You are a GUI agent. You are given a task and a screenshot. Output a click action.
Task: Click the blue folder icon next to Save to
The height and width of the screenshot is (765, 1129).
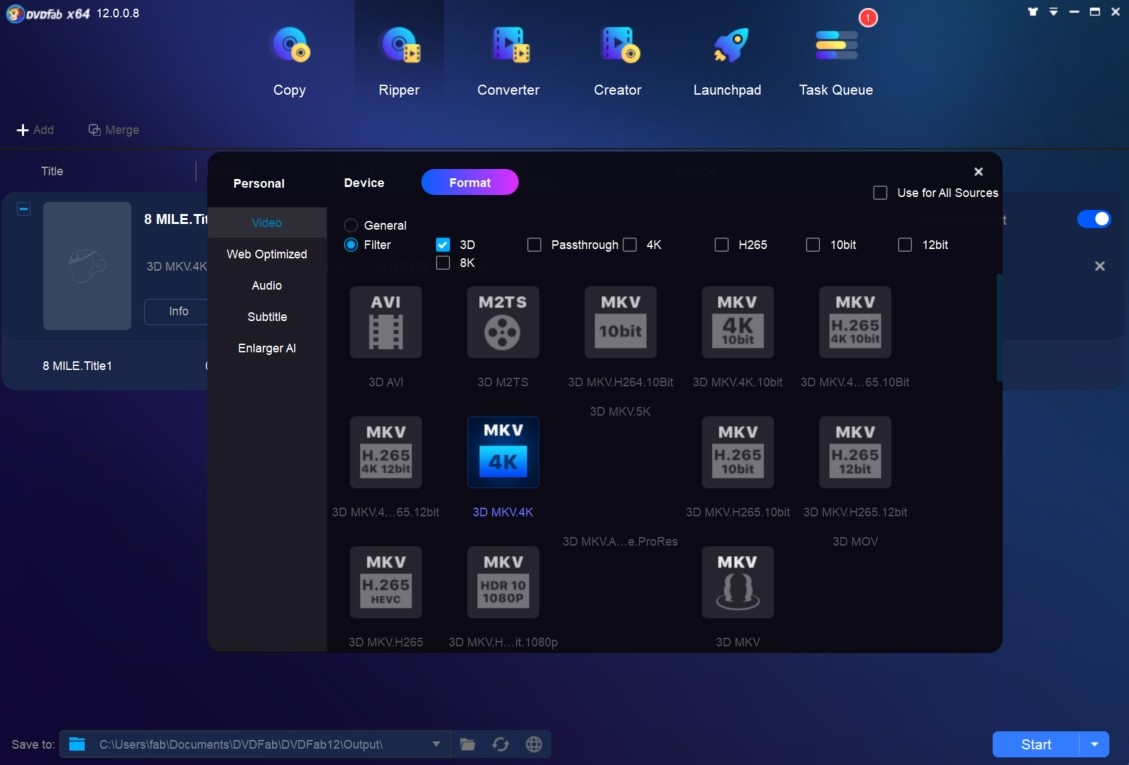pos(77,744)
